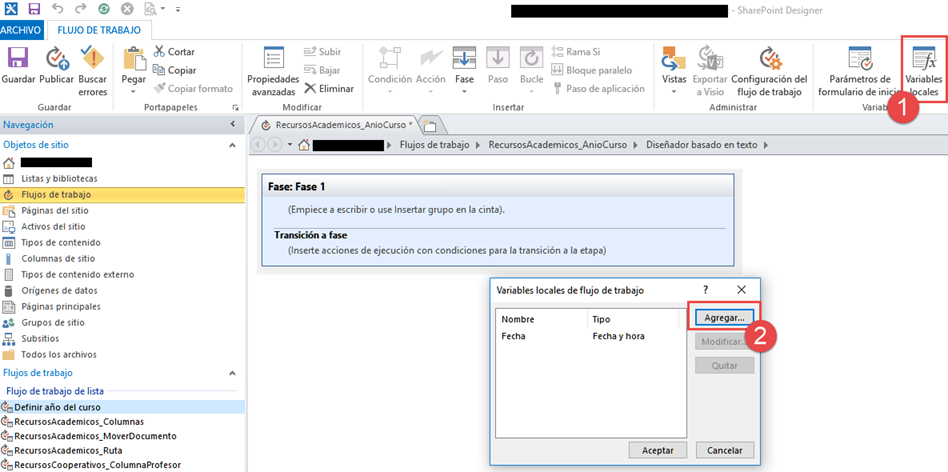Image resolution: width=948 pixels, height=472 pixels.
Task: Open help in Variables locales dialog
Action: click(706, 289)
